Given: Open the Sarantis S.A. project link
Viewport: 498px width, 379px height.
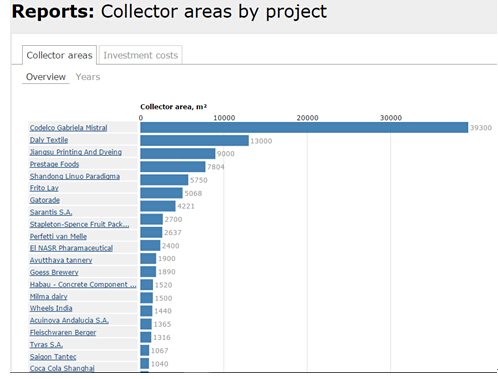Looking at the screenshot, I should pos(51,212).
